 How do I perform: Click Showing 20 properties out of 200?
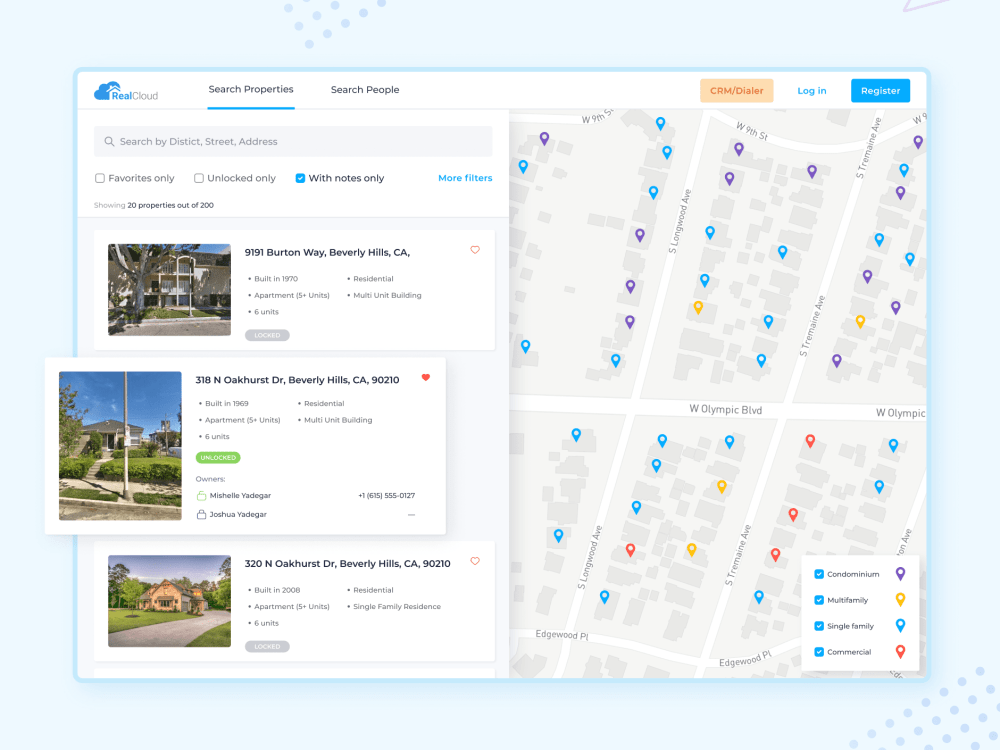[154, 205]
